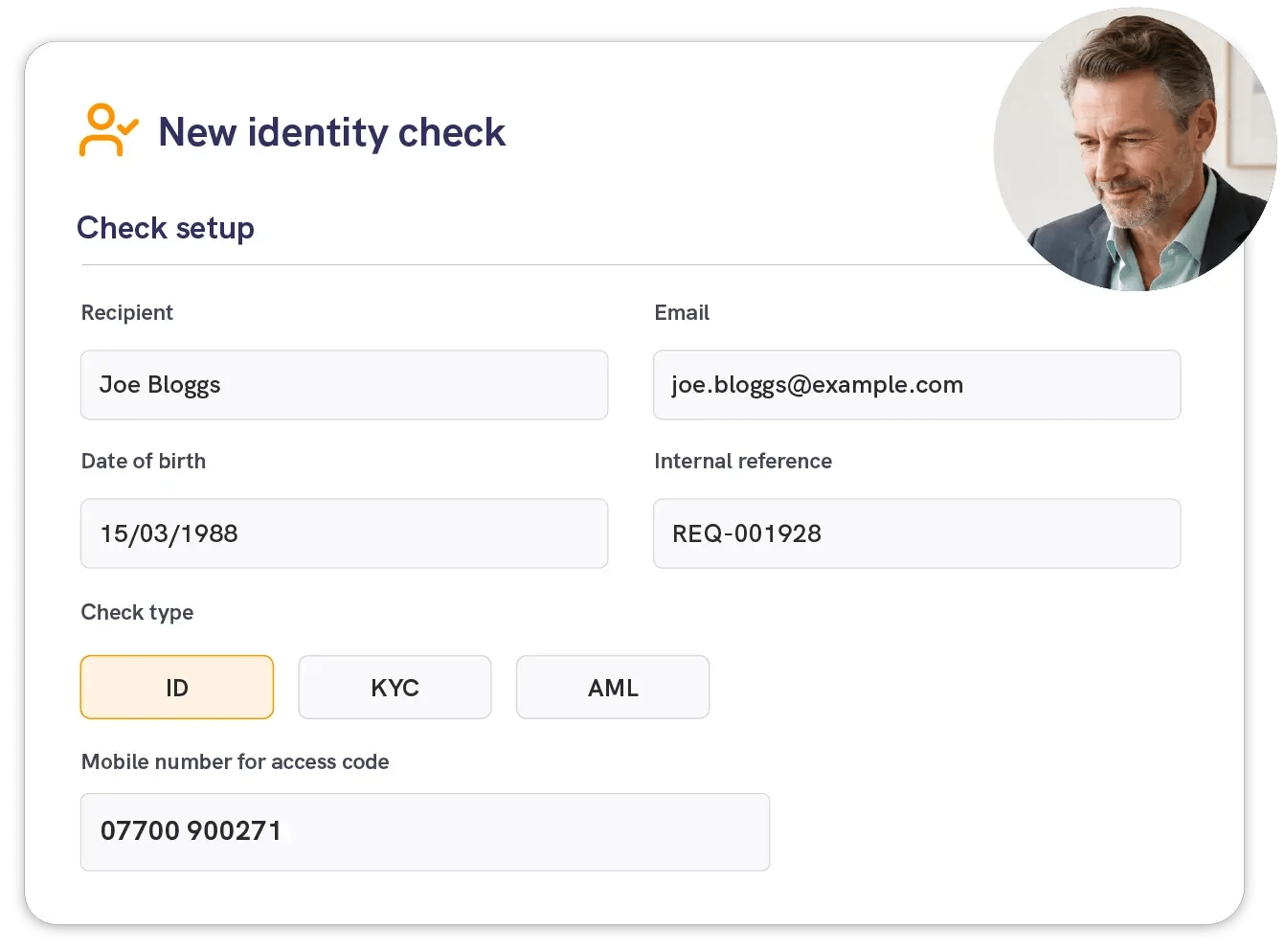The width and height of the screenshot is (1285, 952).
Task: Focus the mobile number input field
Action: tap(425, 831)
